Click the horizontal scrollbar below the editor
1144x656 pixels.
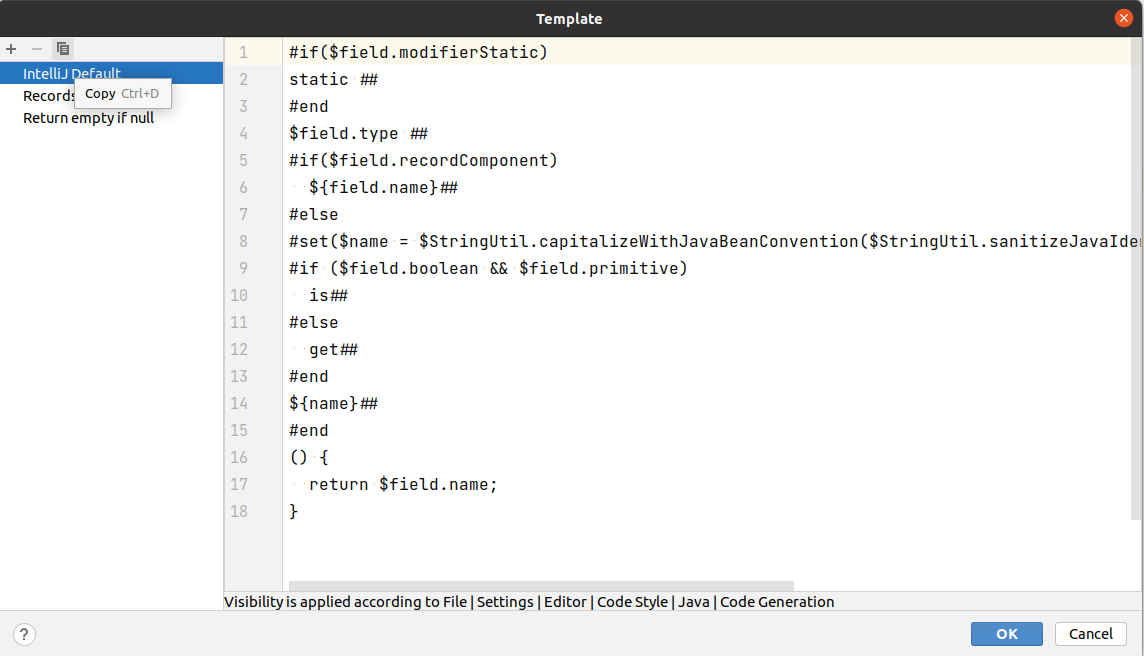(540, 586)
